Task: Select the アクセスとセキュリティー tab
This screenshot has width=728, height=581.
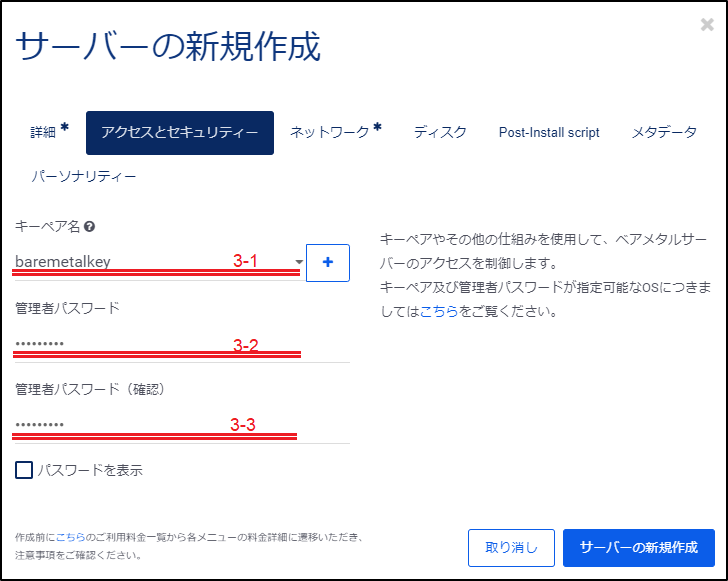Action: tap(180, 132)
